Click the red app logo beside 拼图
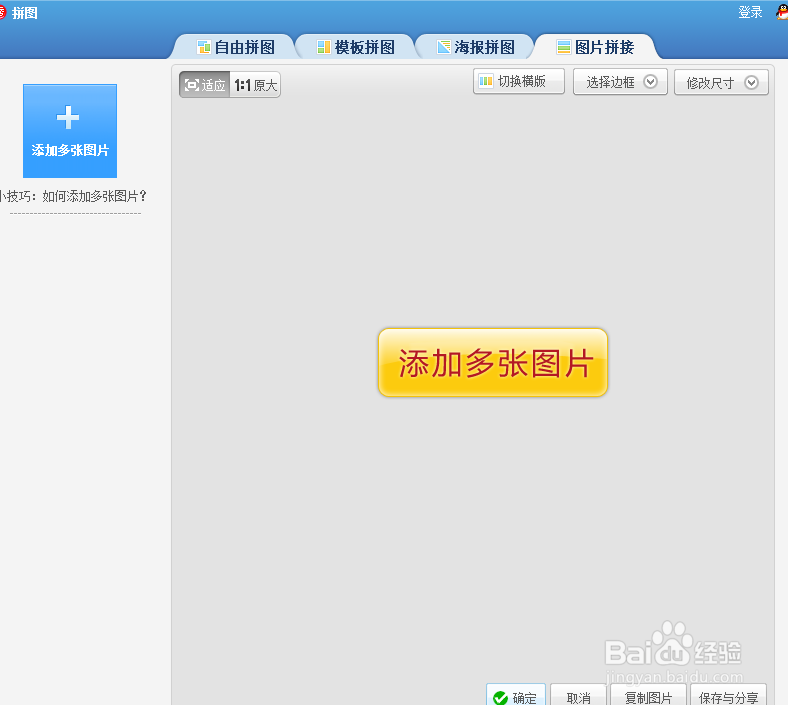This screenshot has width=788, height=705. 3,13
